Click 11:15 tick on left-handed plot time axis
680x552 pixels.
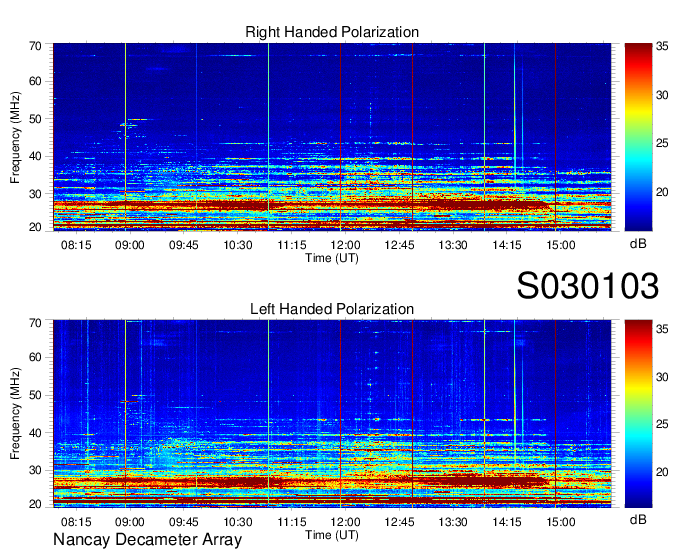pyautogui.click(x=292, y=522)
